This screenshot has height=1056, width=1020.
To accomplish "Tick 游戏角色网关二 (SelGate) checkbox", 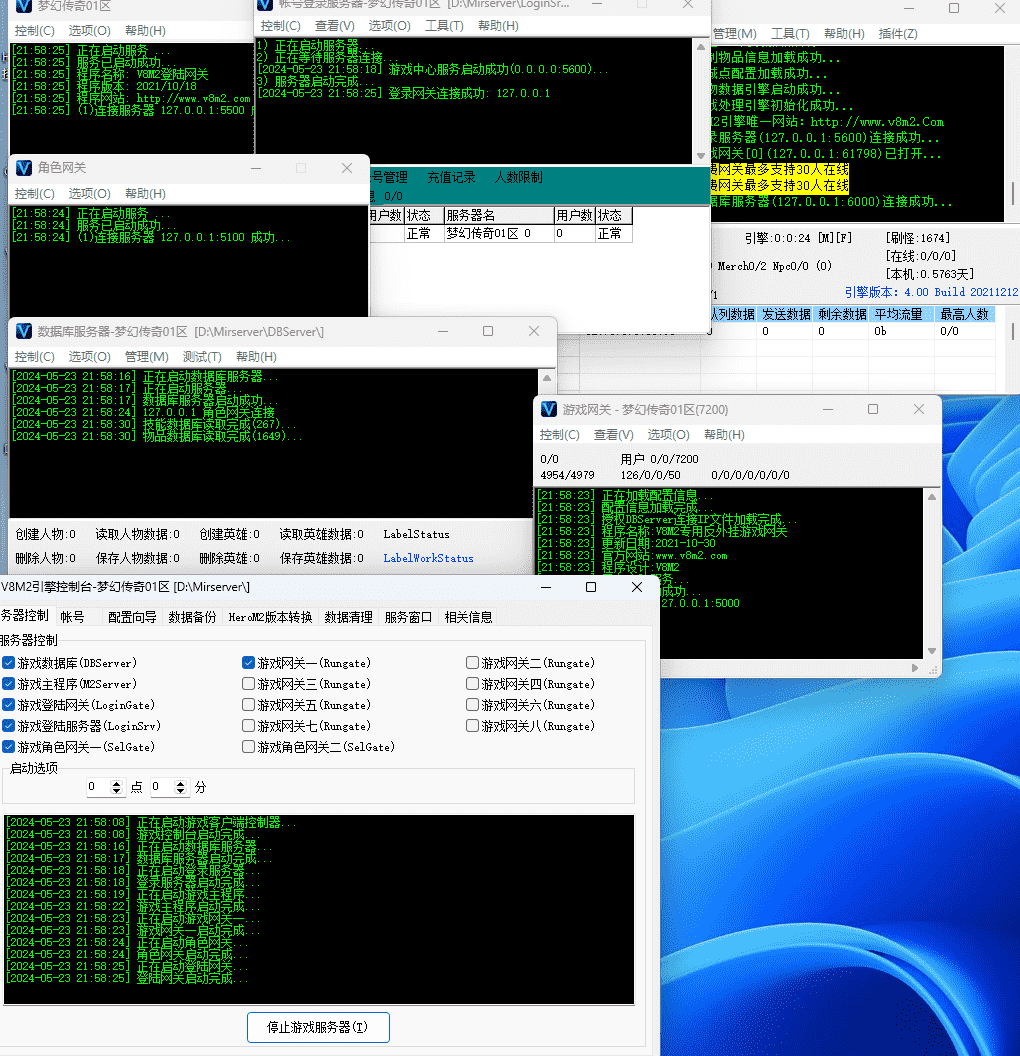I will point(249,747).
